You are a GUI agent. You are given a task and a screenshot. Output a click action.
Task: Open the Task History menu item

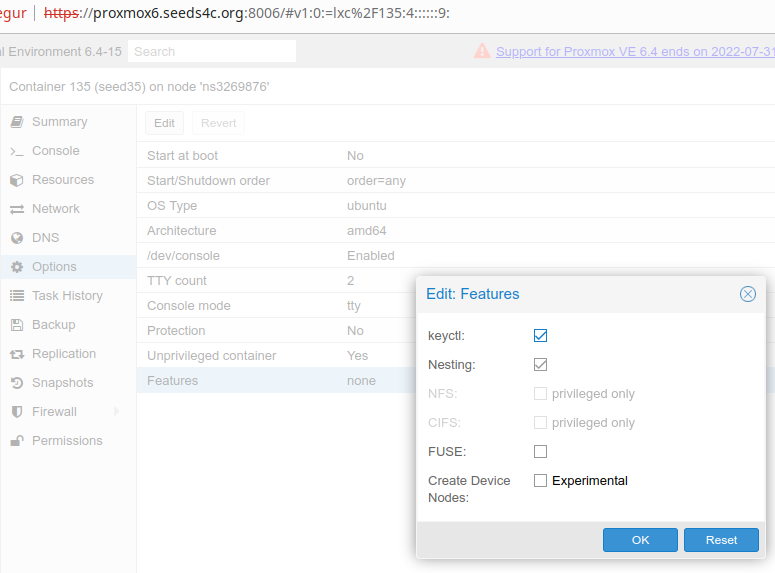(67, 296)
